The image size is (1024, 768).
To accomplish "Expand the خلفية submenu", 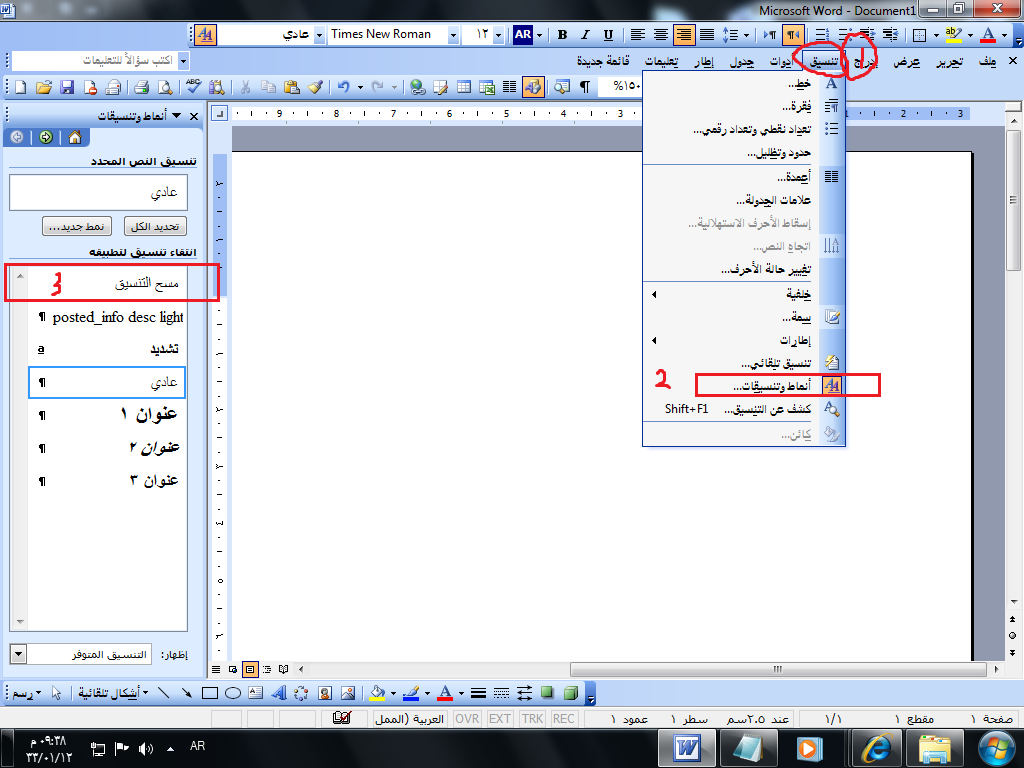I will [730, 295].
